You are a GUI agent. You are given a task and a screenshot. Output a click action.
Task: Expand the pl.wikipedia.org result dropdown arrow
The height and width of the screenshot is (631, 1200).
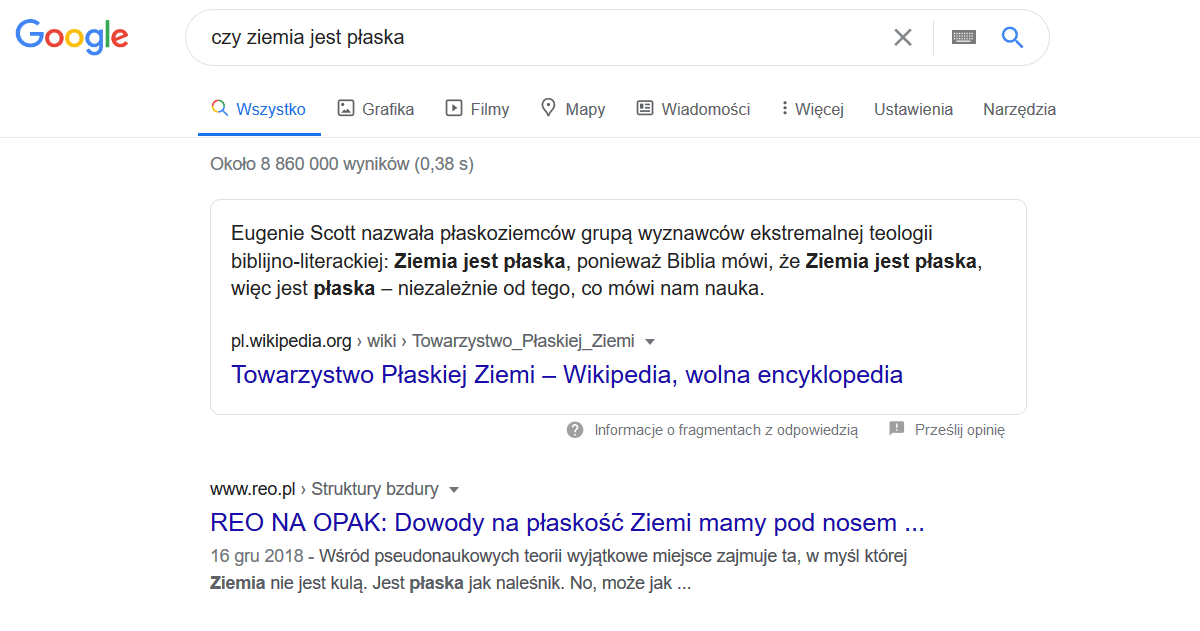coord(650,341)
